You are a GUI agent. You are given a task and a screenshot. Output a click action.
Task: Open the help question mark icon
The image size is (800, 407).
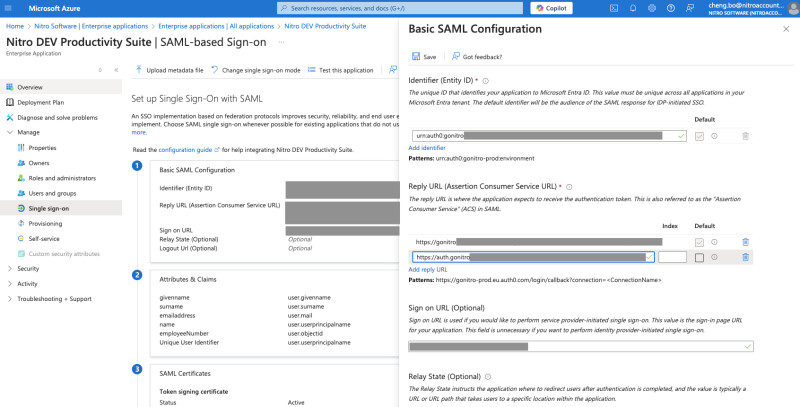[671, 8]
